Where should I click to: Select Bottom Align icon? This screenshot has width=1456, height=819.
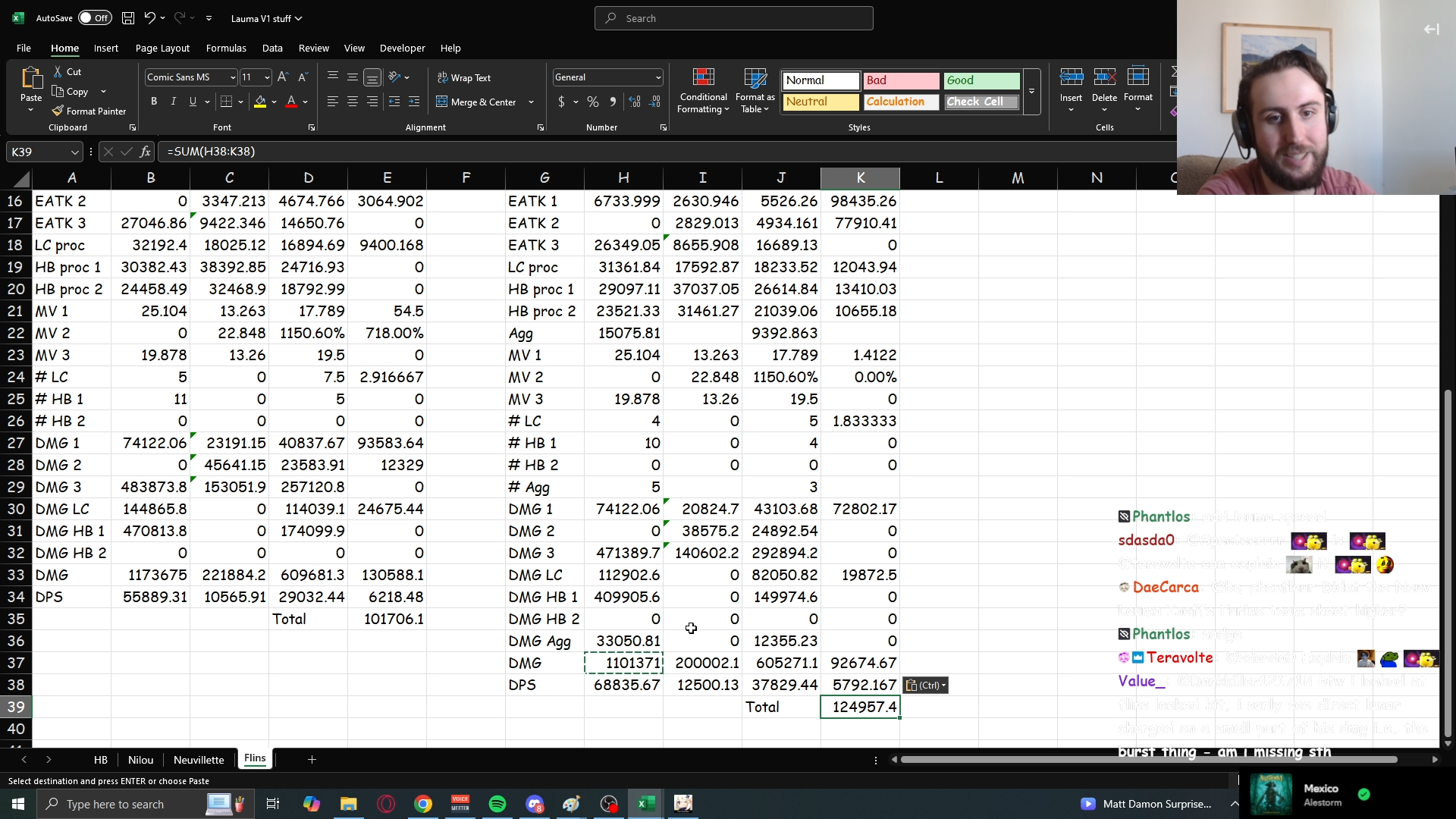(372, 77)
